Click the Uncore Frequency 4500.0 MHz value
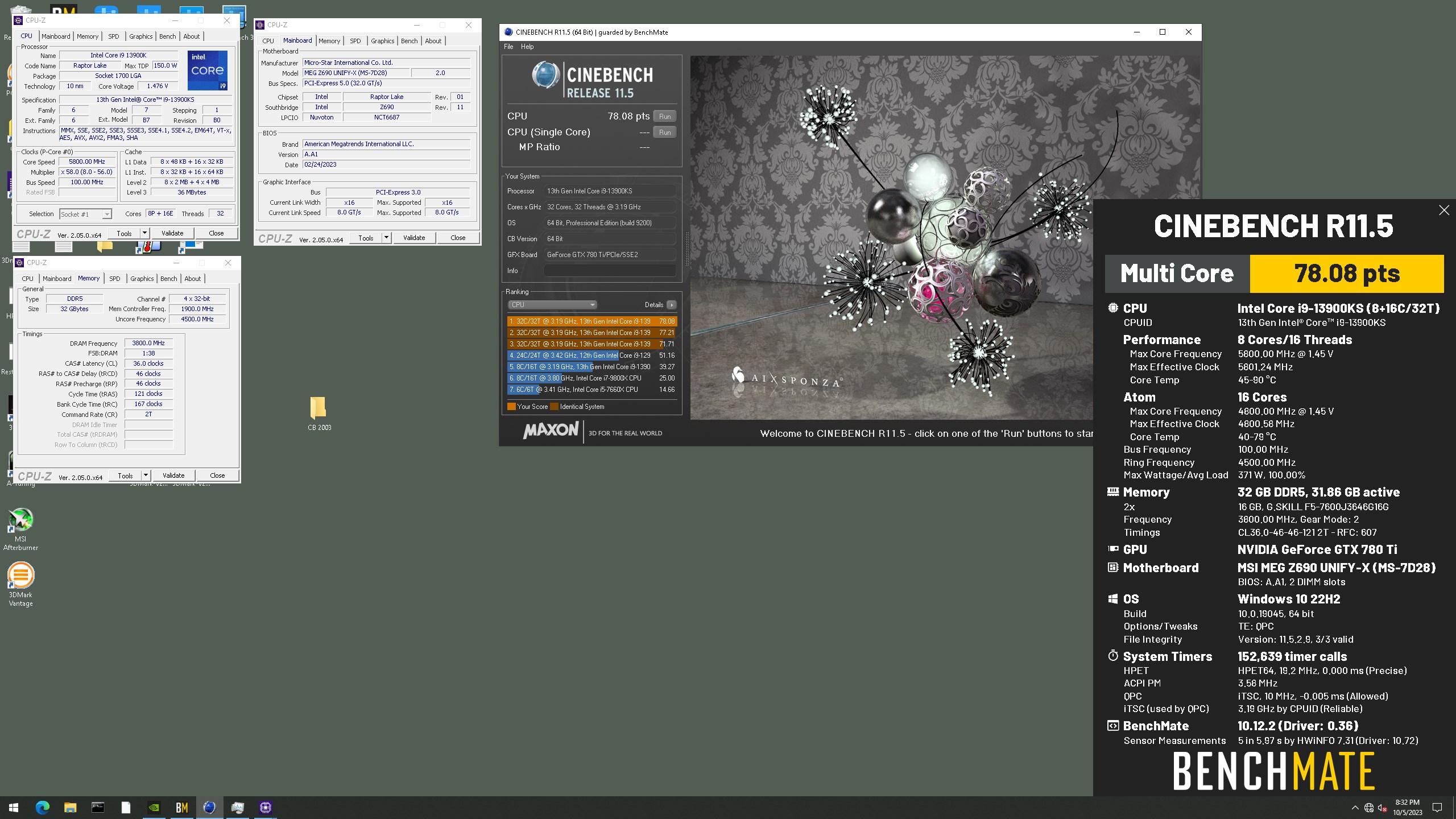This screenshot has width=1456, height=819. tap(197, 320)
